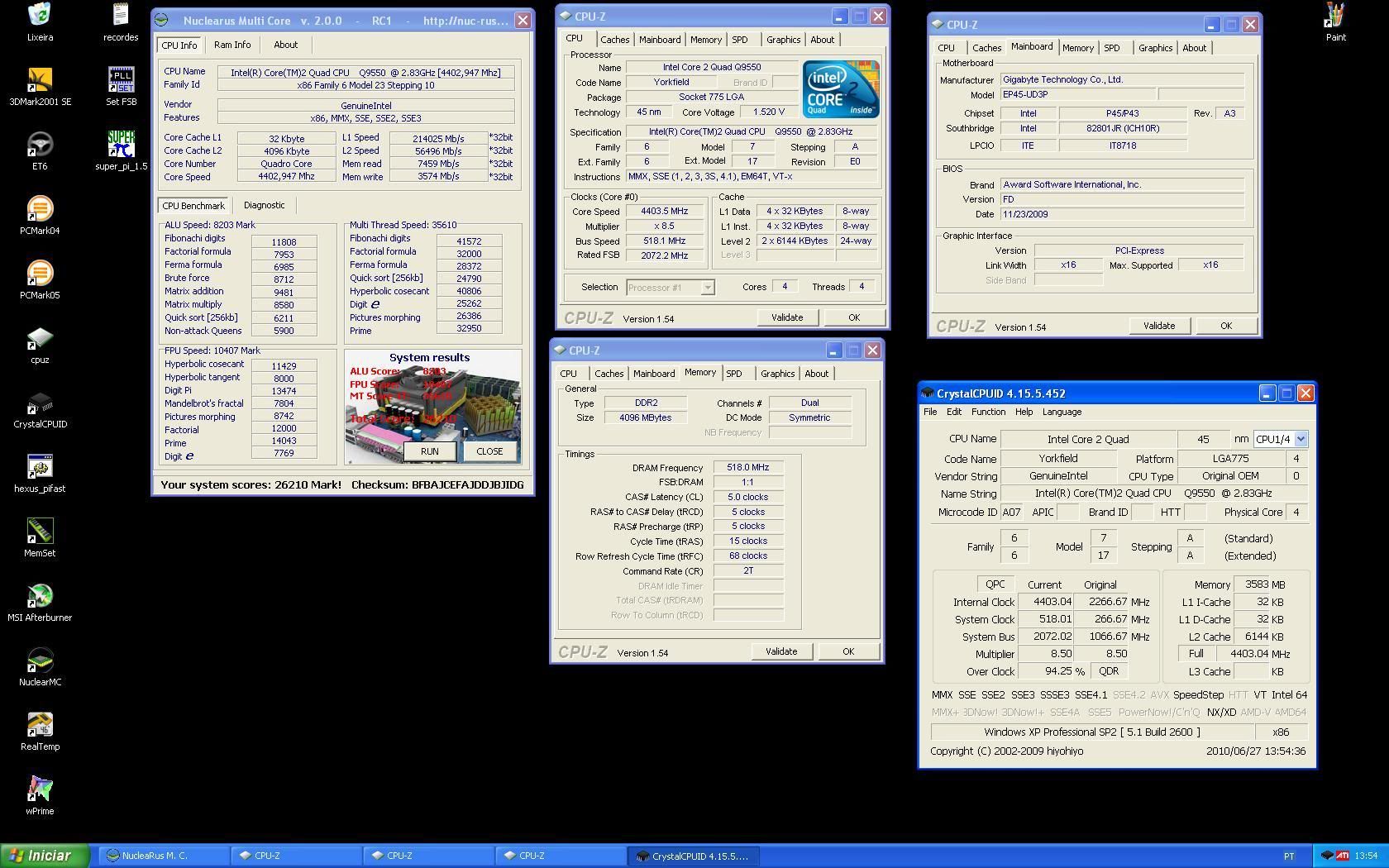
Task: Click the Core Speed field in CPU-Z
Action: coord(665,212)
